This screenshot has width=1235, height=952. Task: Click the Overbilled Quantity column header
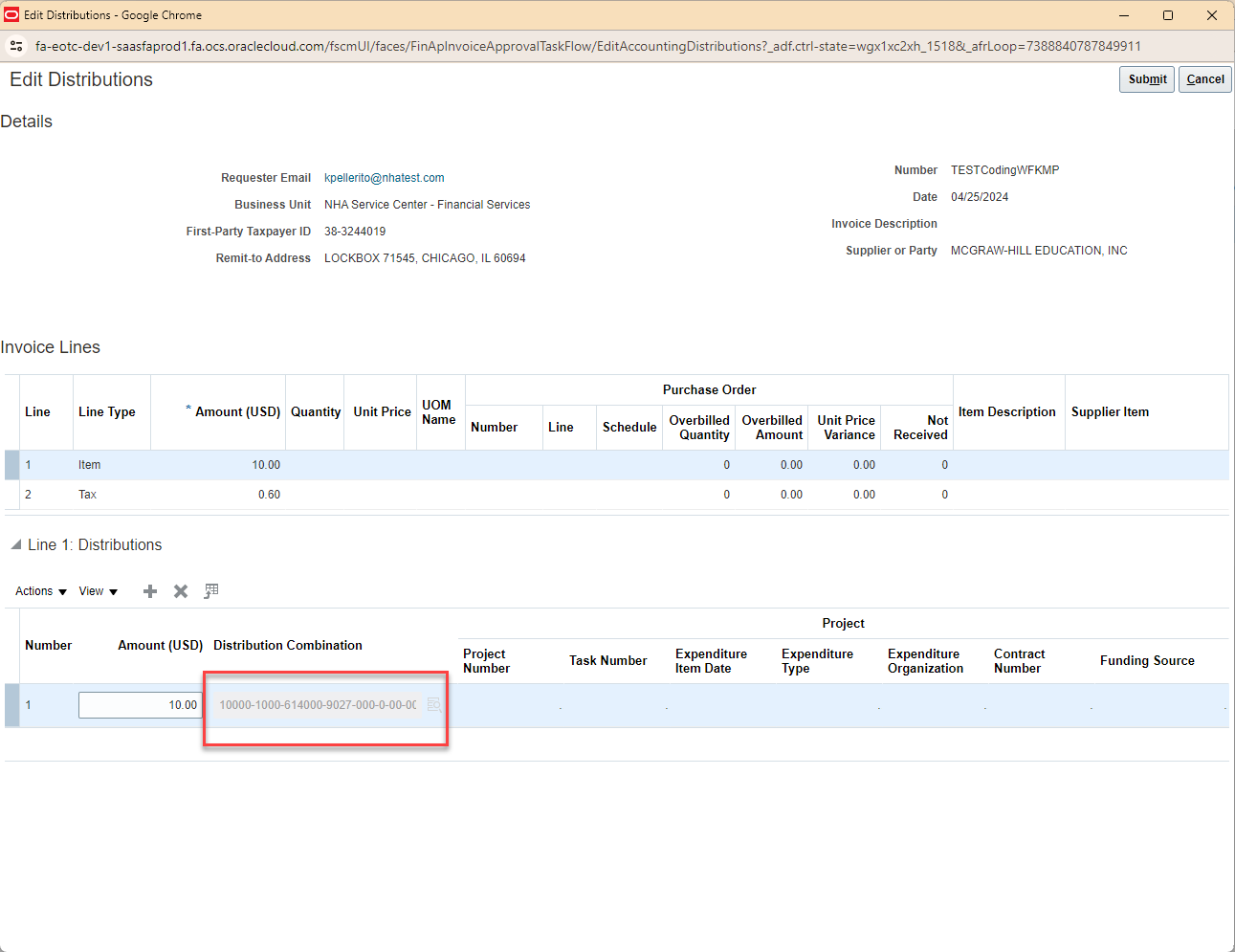[699, 428]
